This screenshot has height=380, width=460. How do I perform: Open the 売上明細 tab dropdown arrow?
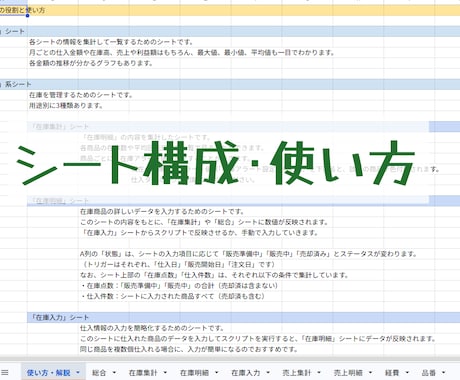click(x=370, y=372)
